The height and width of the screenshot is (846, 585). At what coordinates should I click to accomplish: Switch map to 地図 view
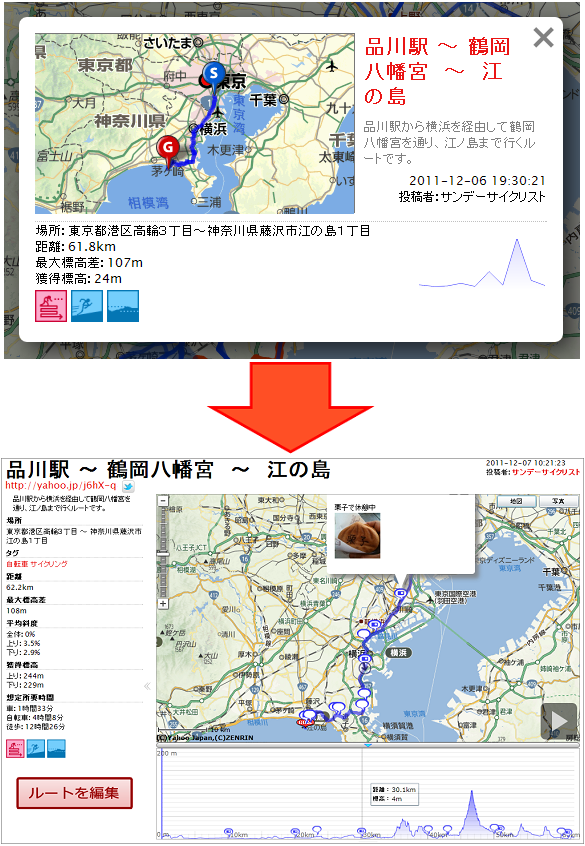coord(516,501)
